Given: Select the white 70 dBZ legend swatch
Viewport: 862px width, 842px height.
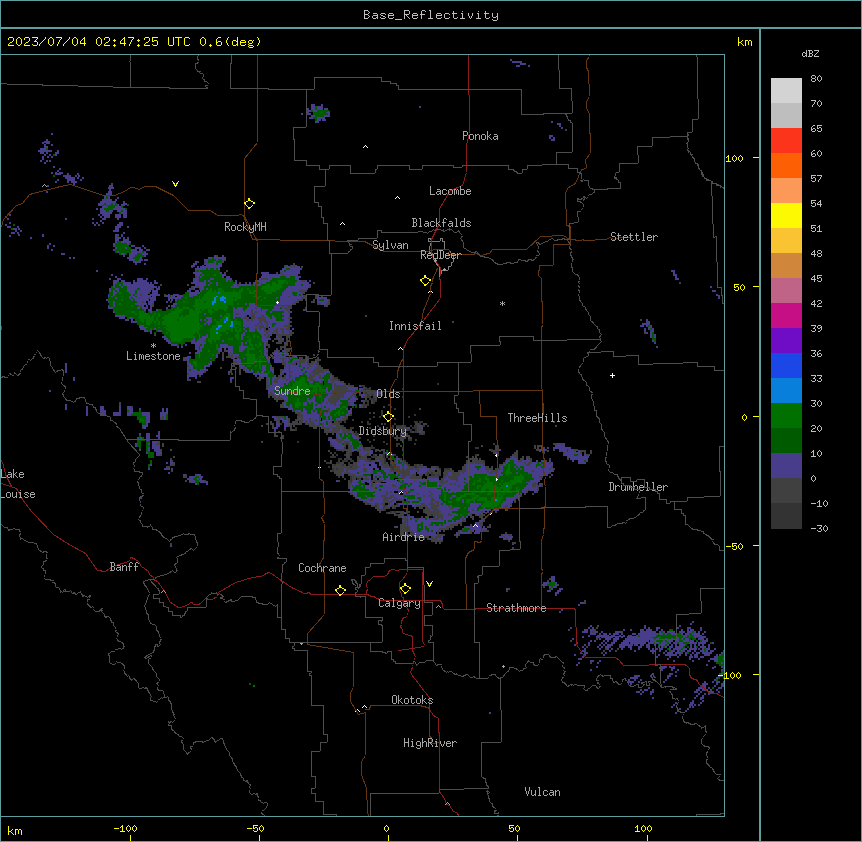Looking at the screenshot, I should 786,91.
